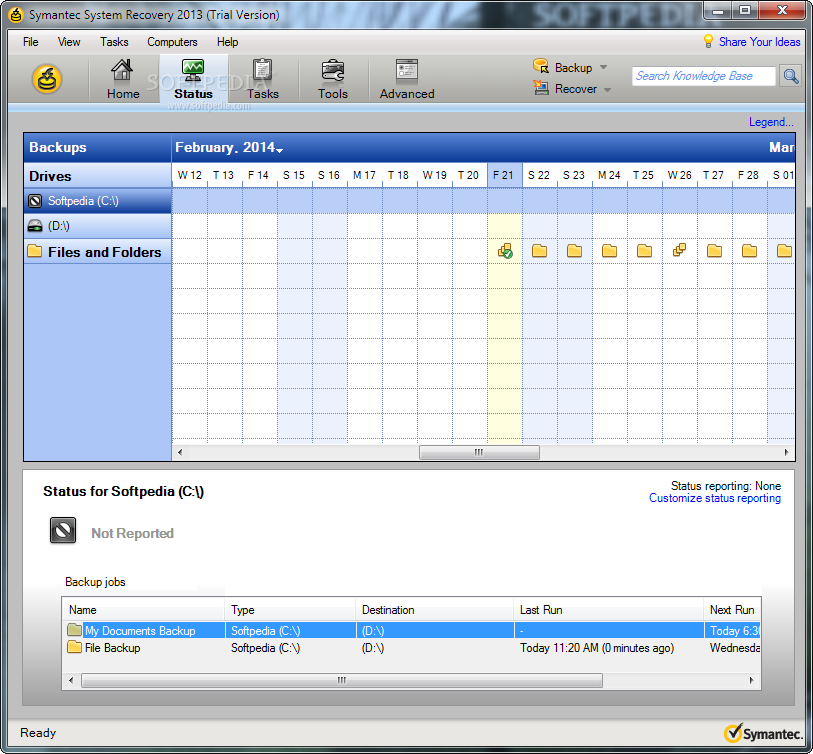Click the scheduled backup folder on S 01

tap(784, 251)
